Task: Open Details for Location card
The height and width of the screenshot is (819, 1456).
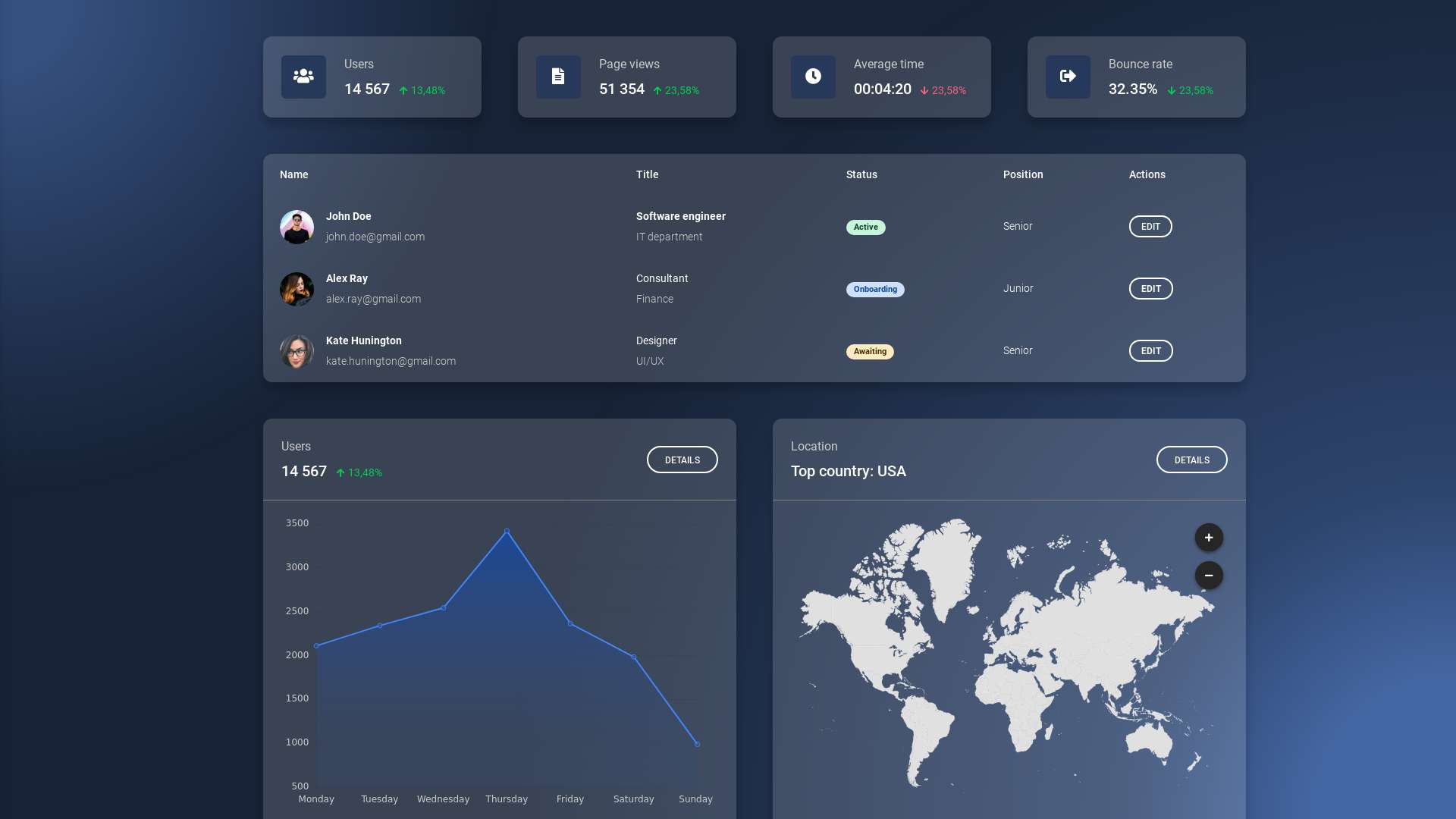Action: point(1191,460)
